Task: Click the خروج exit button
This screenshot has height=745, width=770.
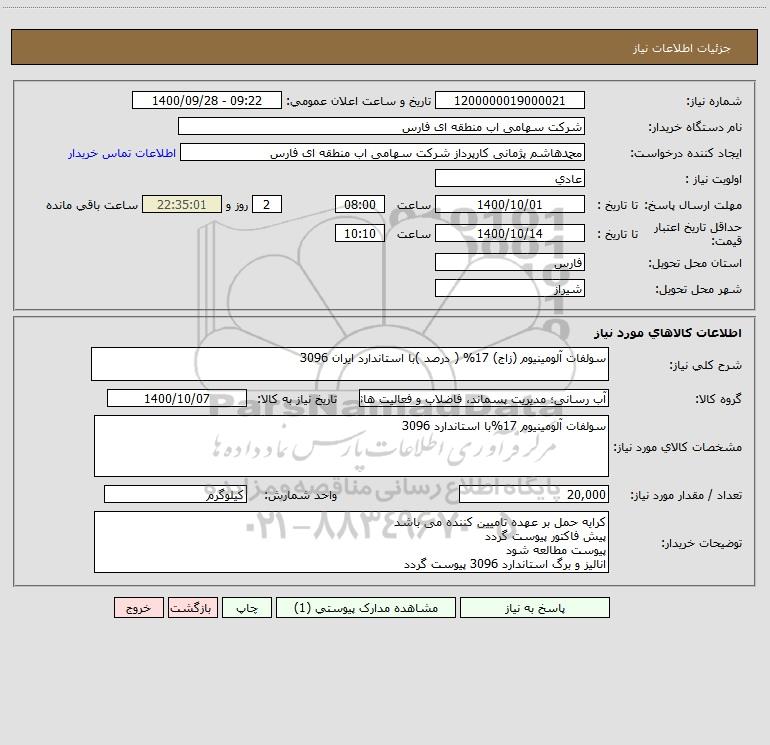Action: click(138, 607)
